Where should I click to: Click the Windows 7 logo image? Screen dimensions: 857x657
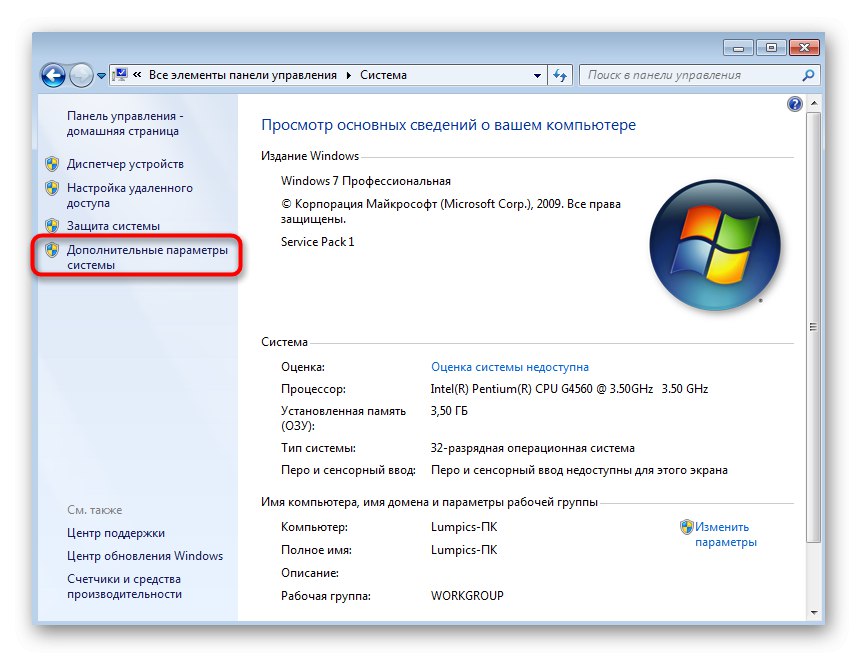coord(715,245)
